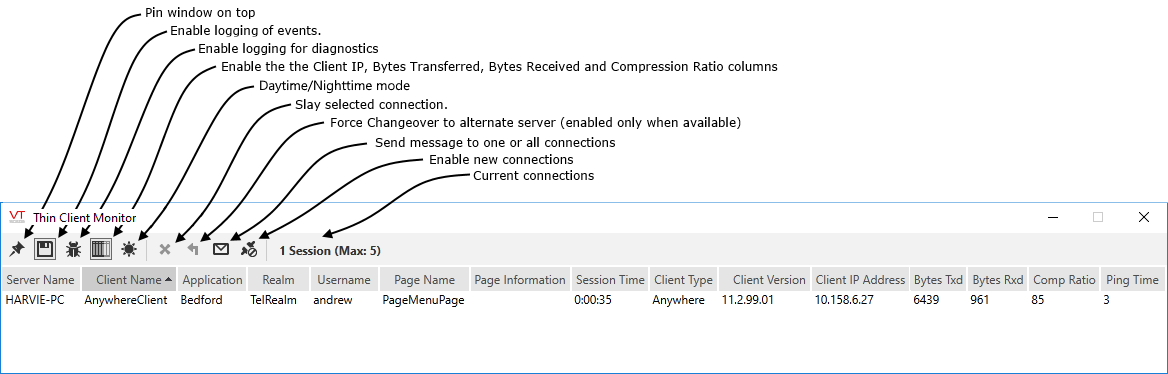Click the 'Anywhere' client type cell
This screenshot has height=374, width=1168.
pos(679,300)
